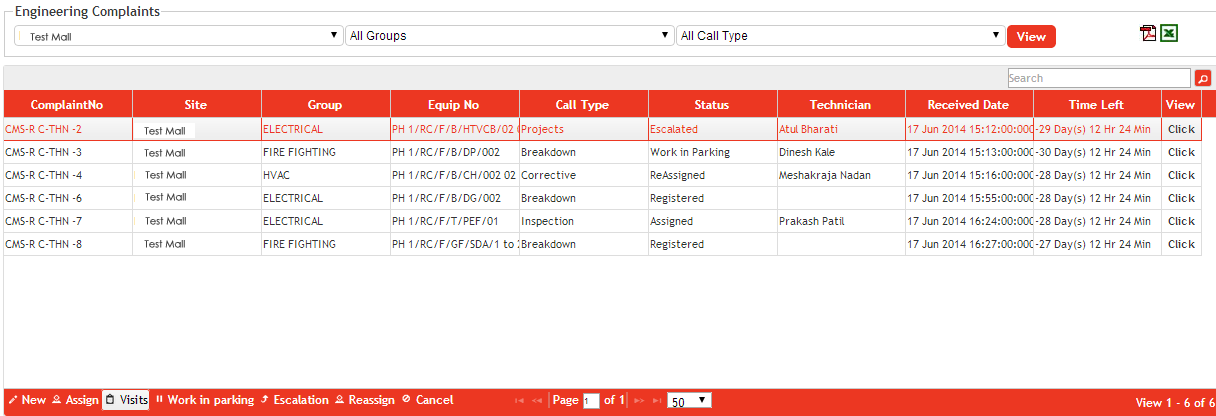Go to the first page using pager icon
The height and width of the screenshot is (416, 1216).
(519, 400)
